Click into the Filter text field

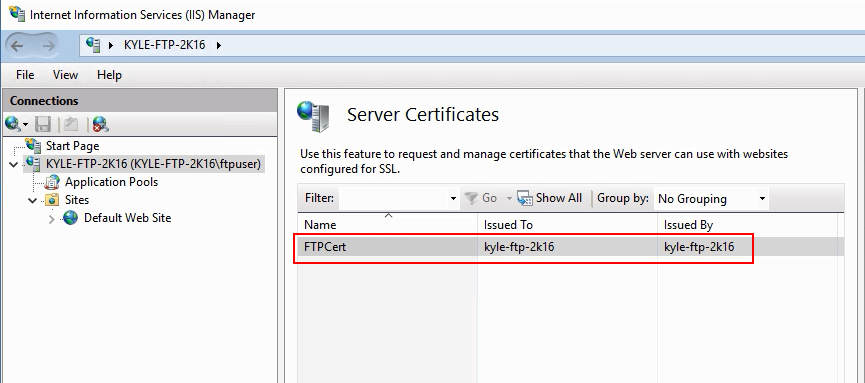point(394,198)
